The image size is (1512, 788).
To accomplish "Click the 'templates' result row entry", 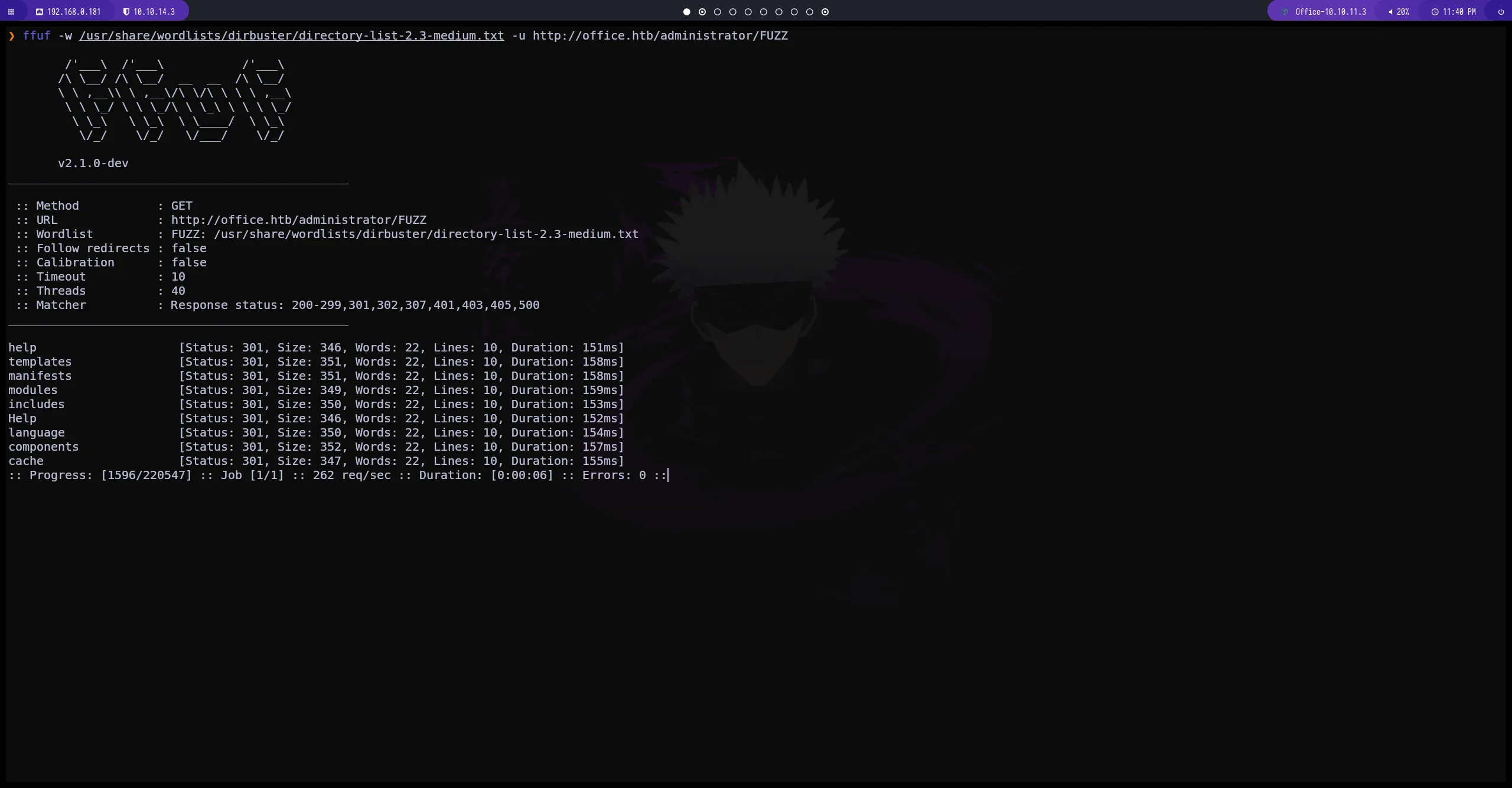I will 40,362.
